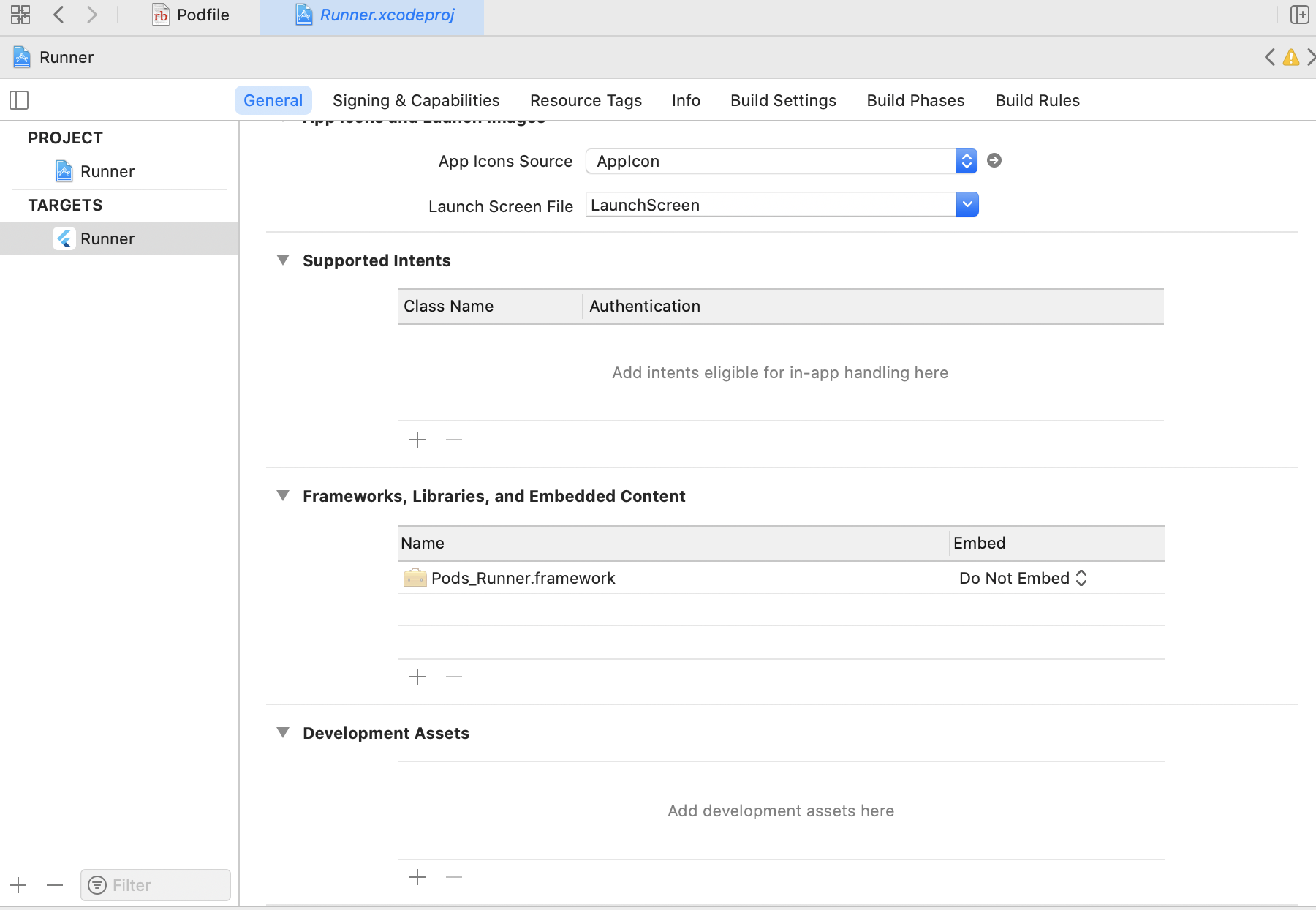The image size is (1316, 910).
Task: Open the related items grid icon
Action: click(x=20, y=15)
